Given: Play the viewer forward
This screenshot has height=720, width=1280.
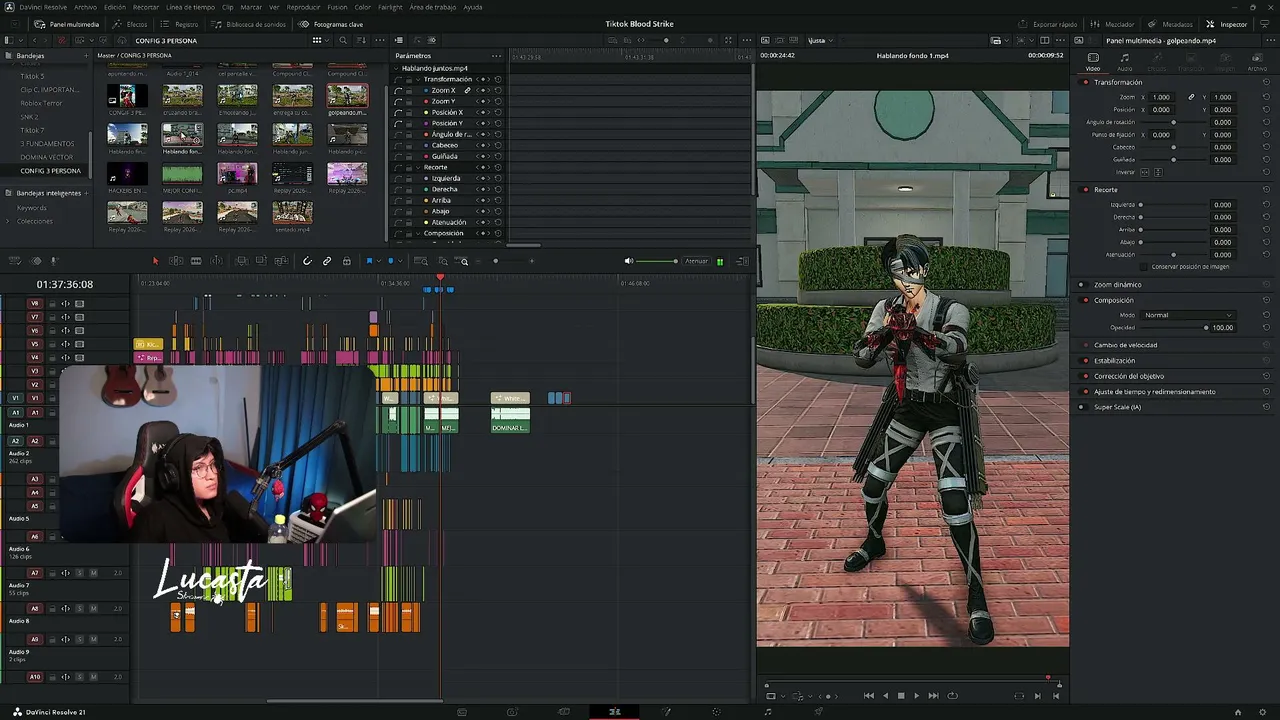Looking at the screenshot, I should click(x=916, y=696).
